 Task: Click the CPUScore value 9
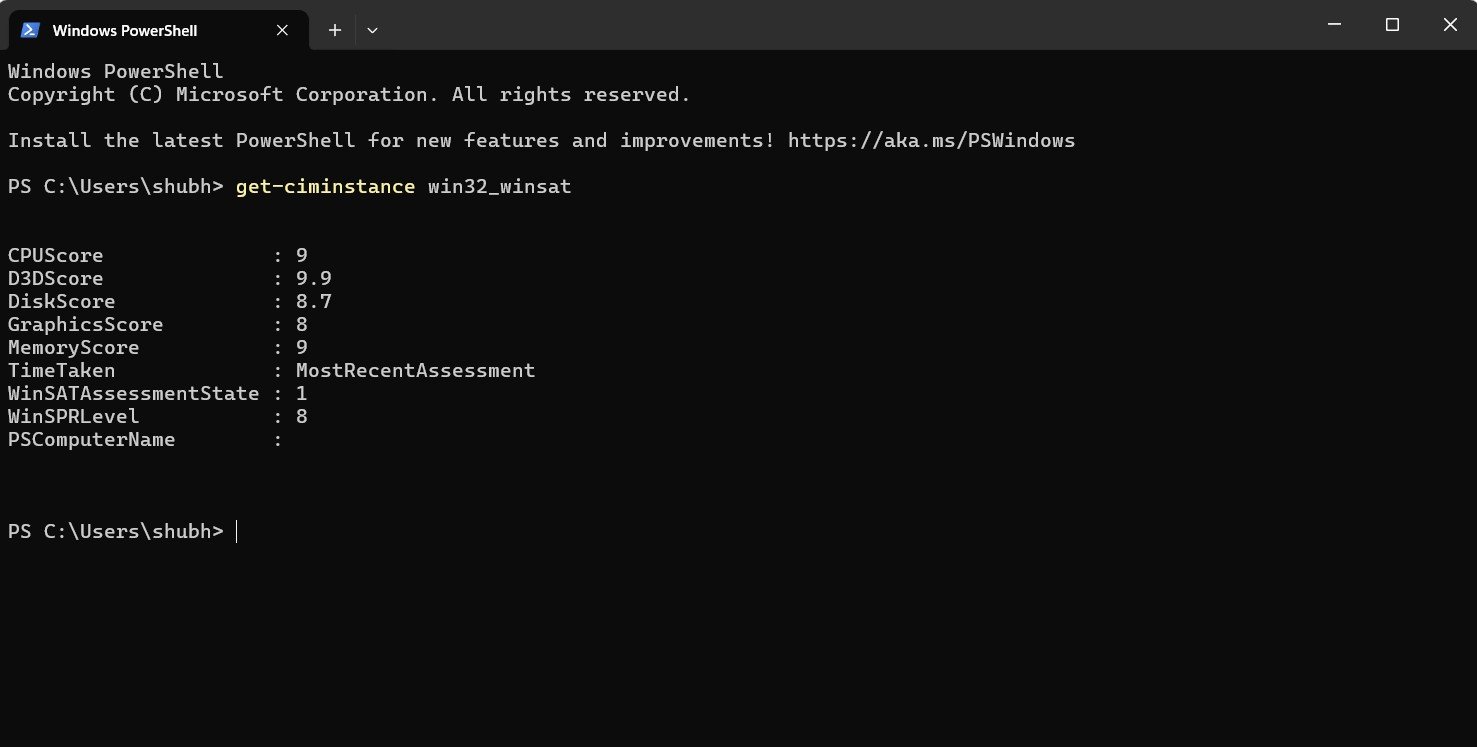[x=302, y=256]
